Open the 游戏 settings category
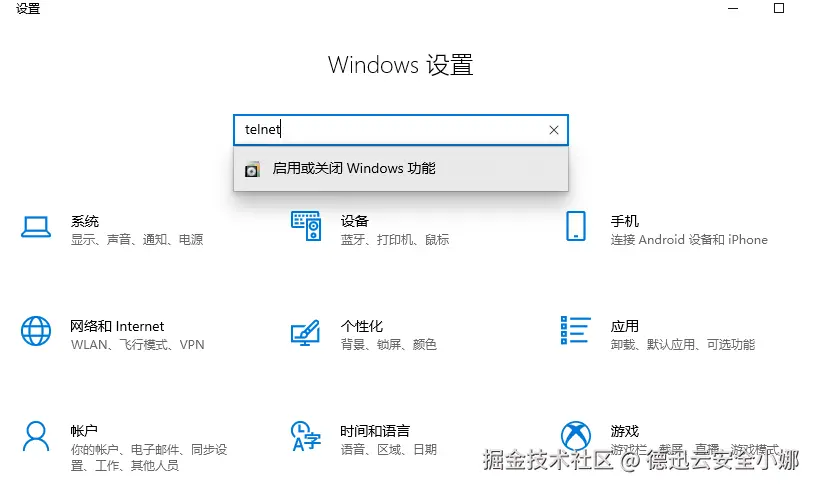Image resolution: width=815 pixels, height=488 pixels. coord(669,440)
